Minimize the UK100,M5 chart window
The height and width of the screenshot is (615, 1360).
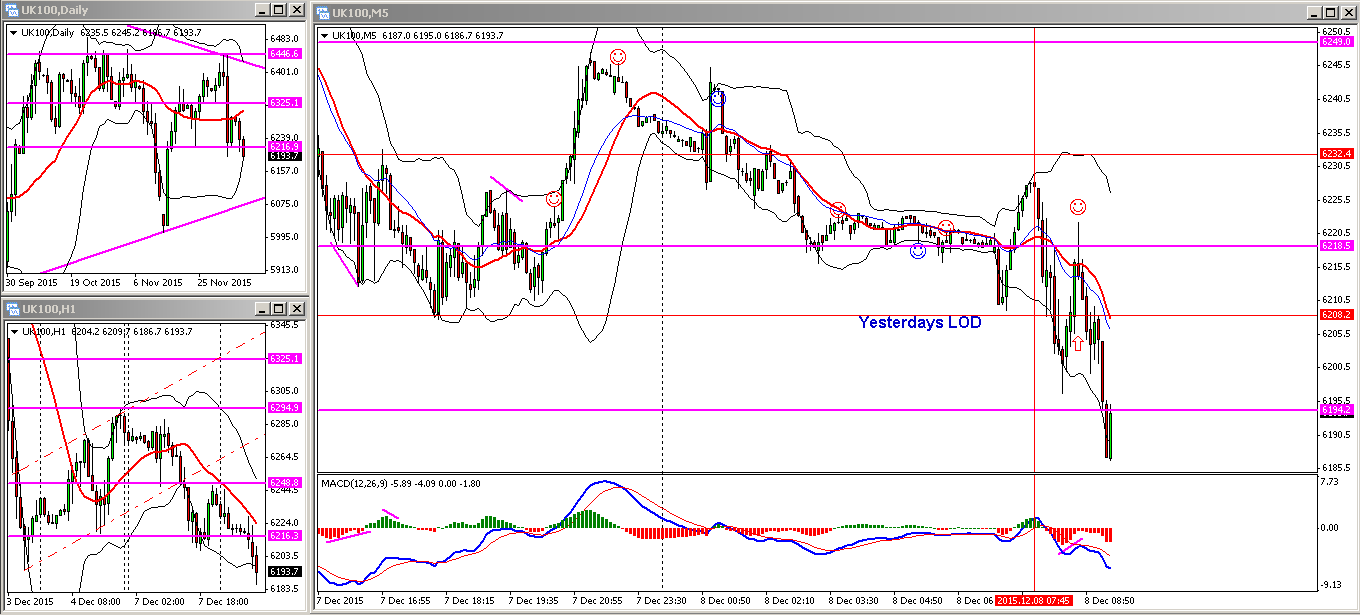click(x=1314, y=11)
